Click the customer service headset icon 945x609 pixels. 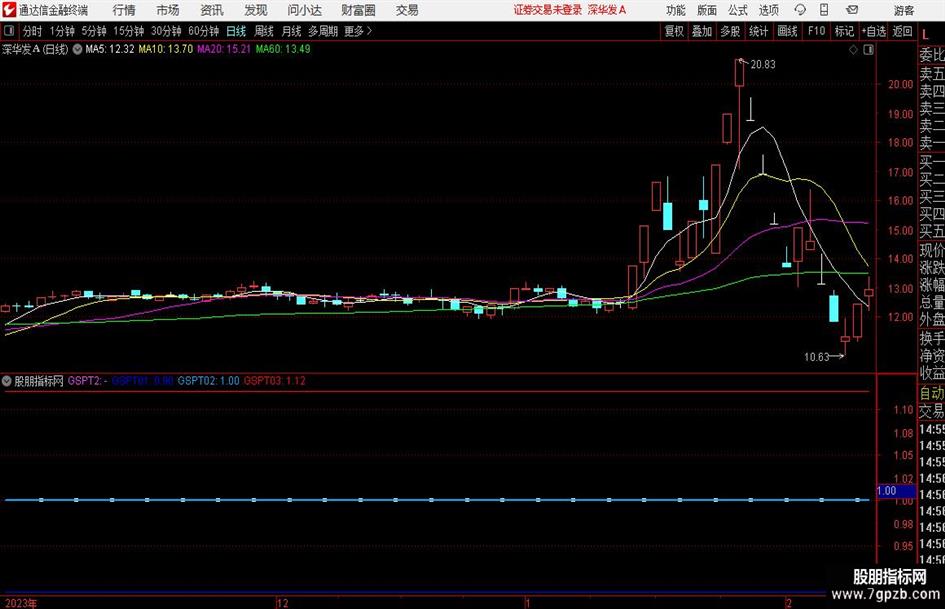tap(800, 10)
